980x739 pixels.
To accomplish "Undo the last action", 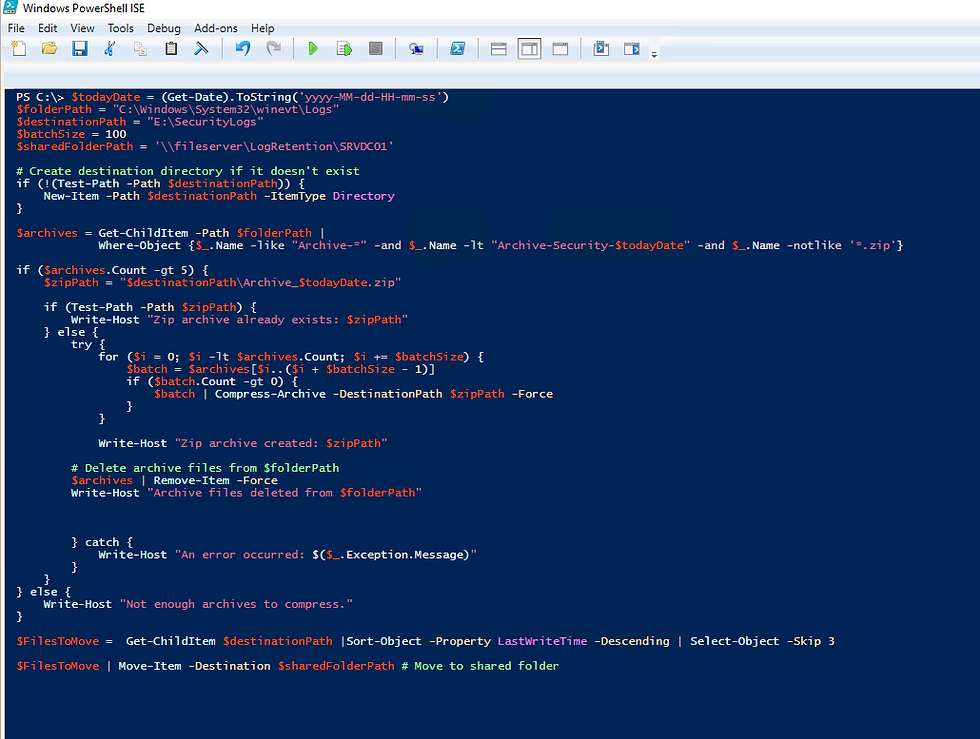I will 242,49.
